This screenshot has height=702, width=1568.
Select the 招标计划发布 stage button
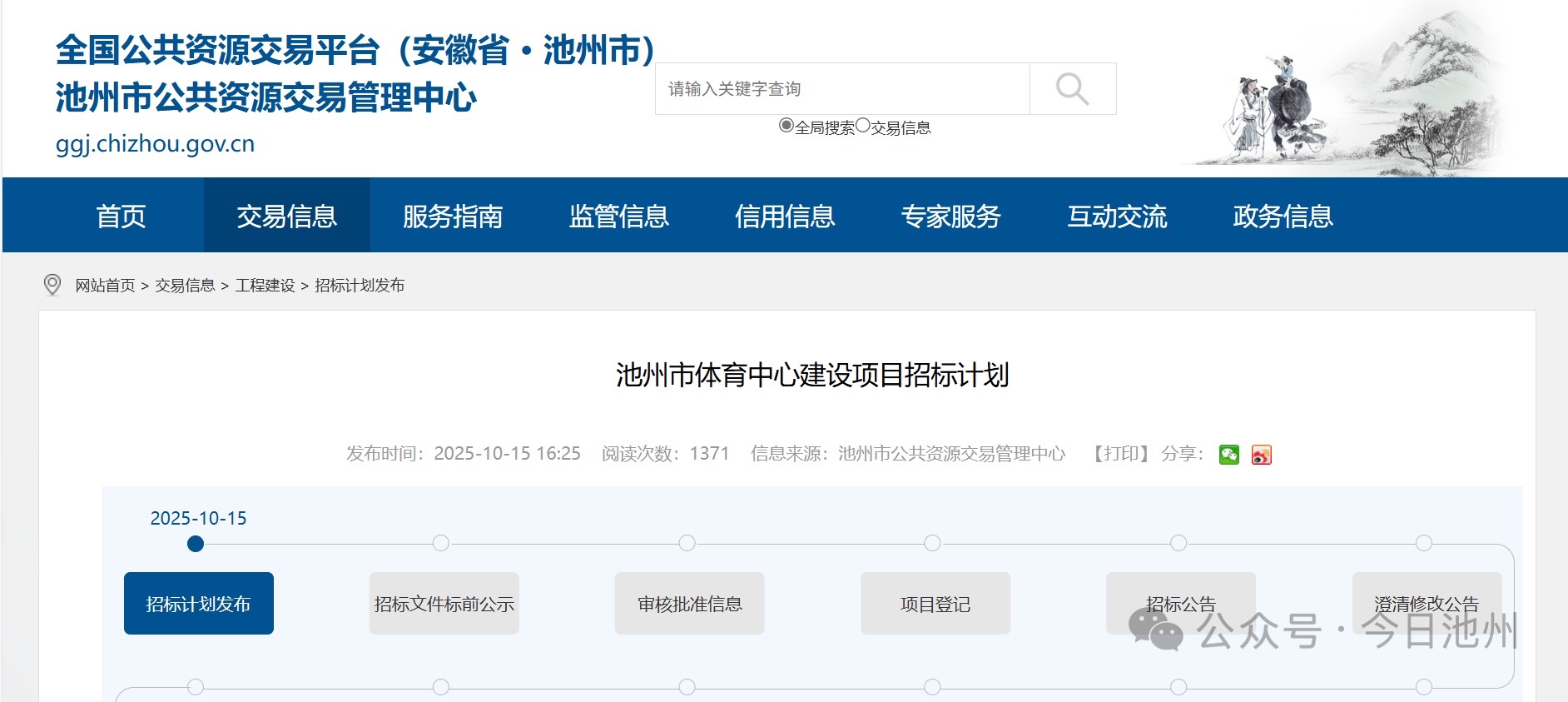pos(198,604)
